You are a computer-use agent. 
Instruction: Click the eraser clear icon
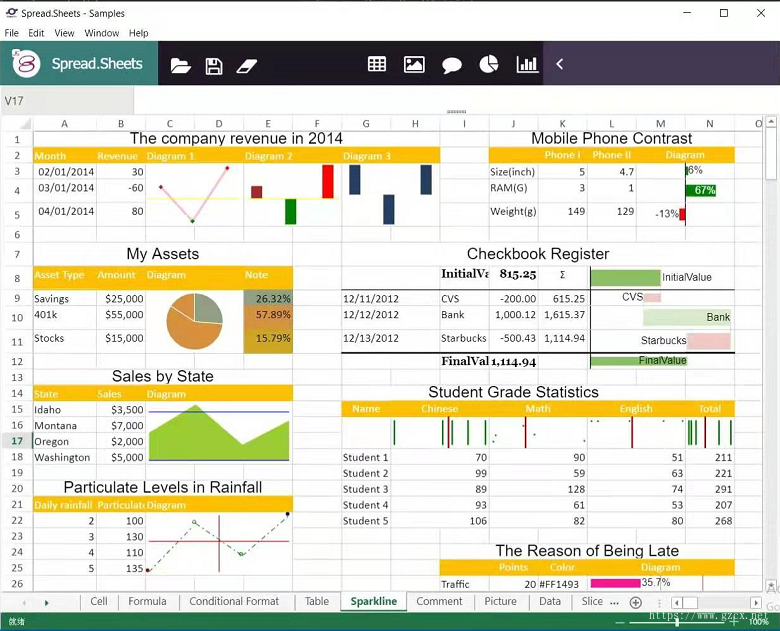(247, 65)
